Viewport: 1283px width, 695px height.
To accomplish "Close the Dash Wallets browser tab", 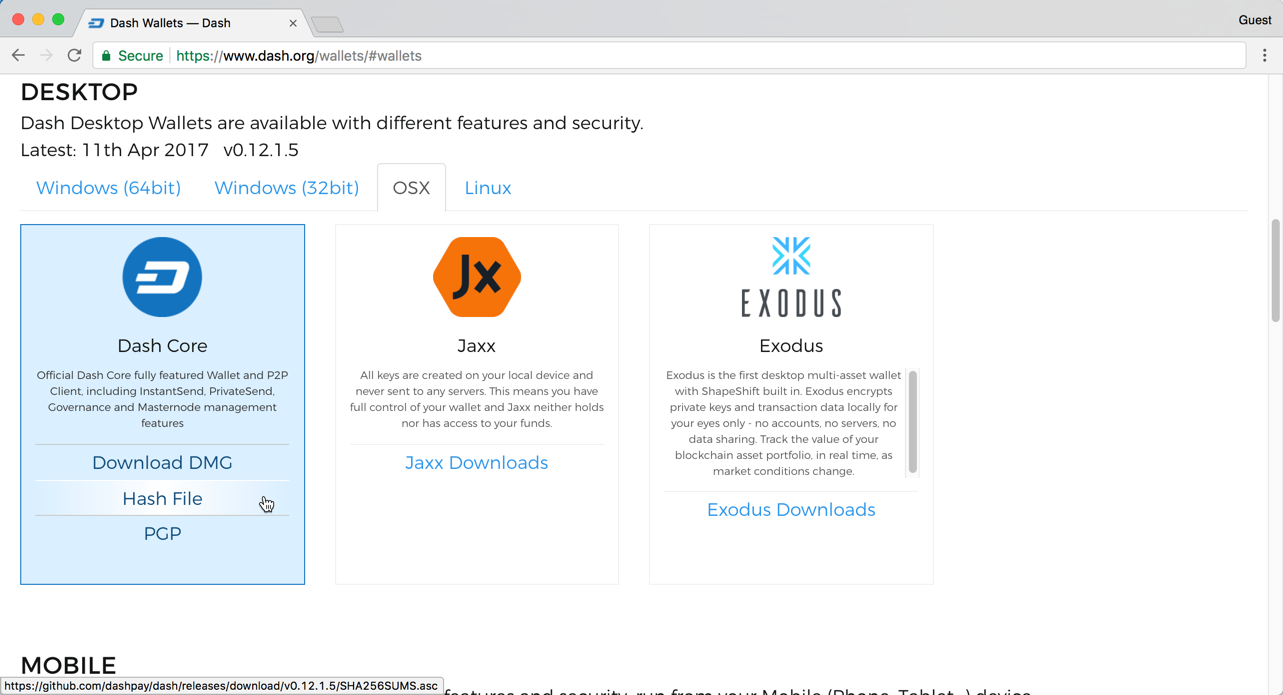I will click(293, 23).
